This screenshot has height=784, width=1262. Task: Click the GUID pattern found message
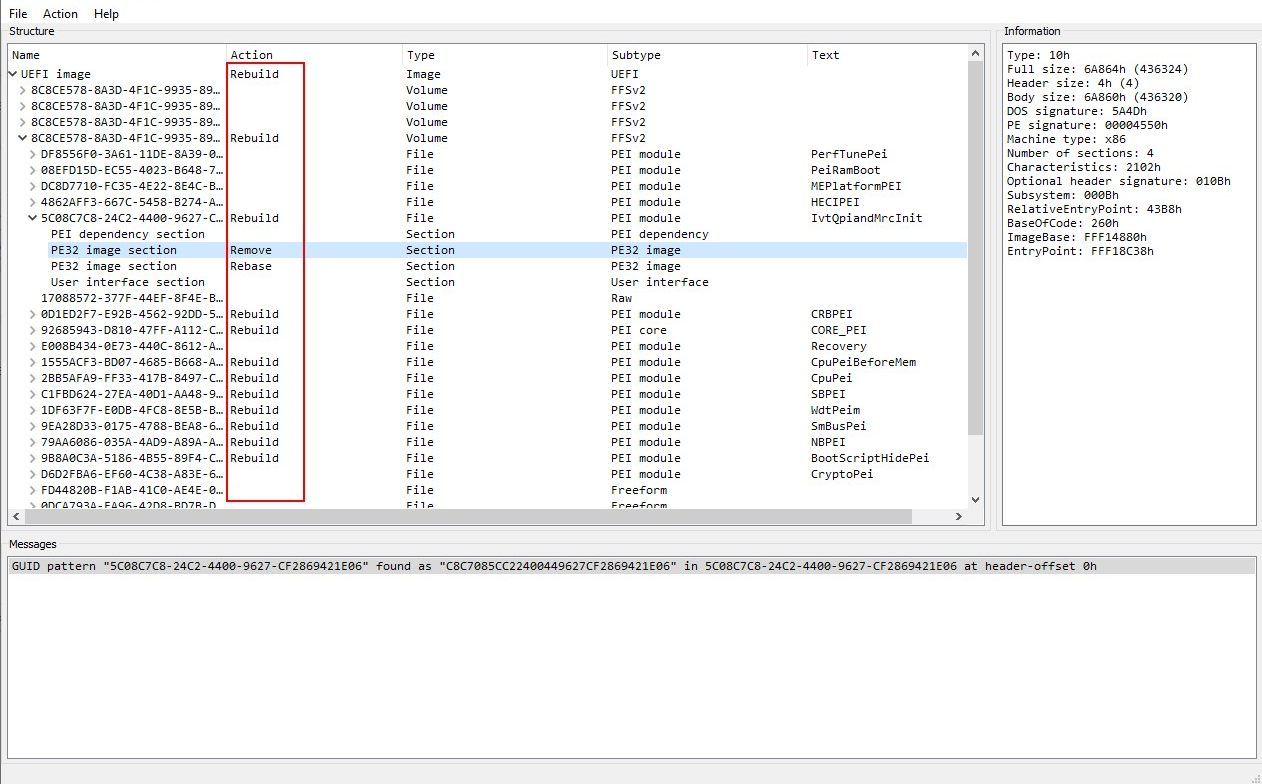631,566
